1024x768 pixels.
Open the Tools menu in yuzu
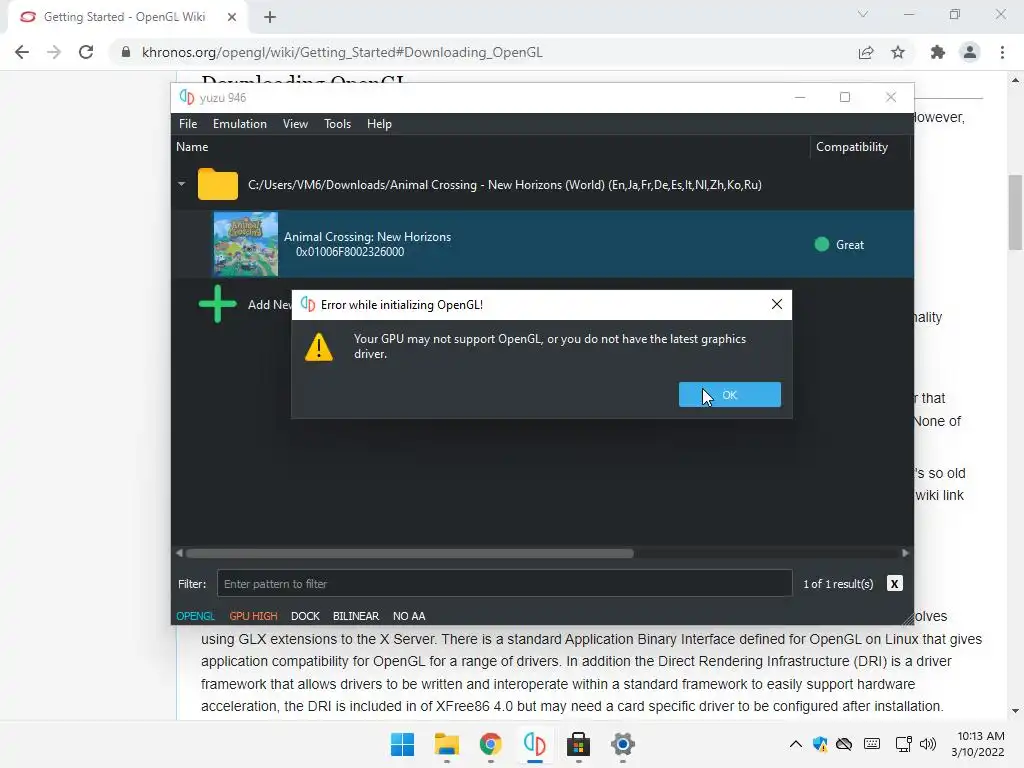[x=338, y=123]
